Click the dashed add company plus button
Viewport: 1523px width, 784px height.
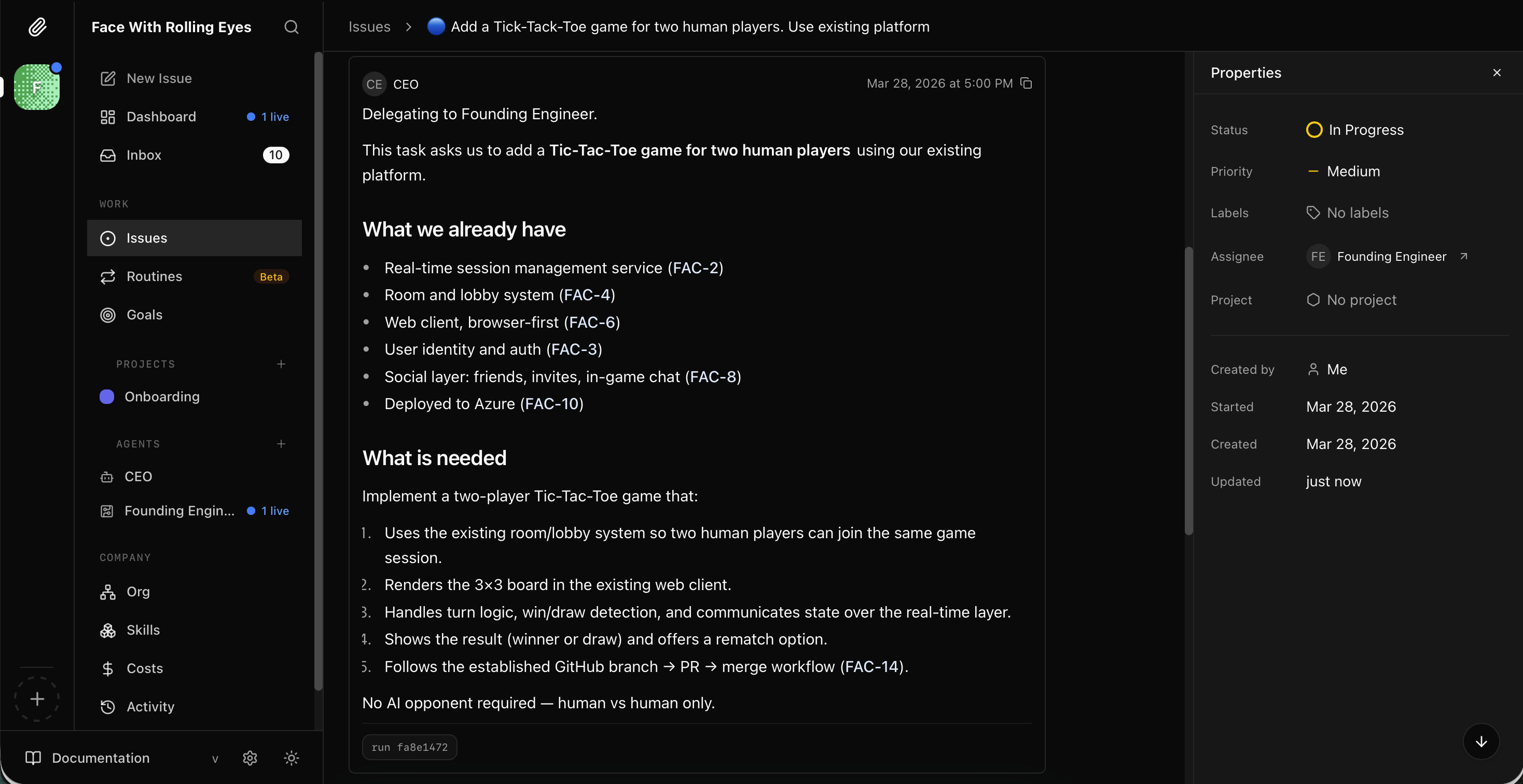coord(37,699)
